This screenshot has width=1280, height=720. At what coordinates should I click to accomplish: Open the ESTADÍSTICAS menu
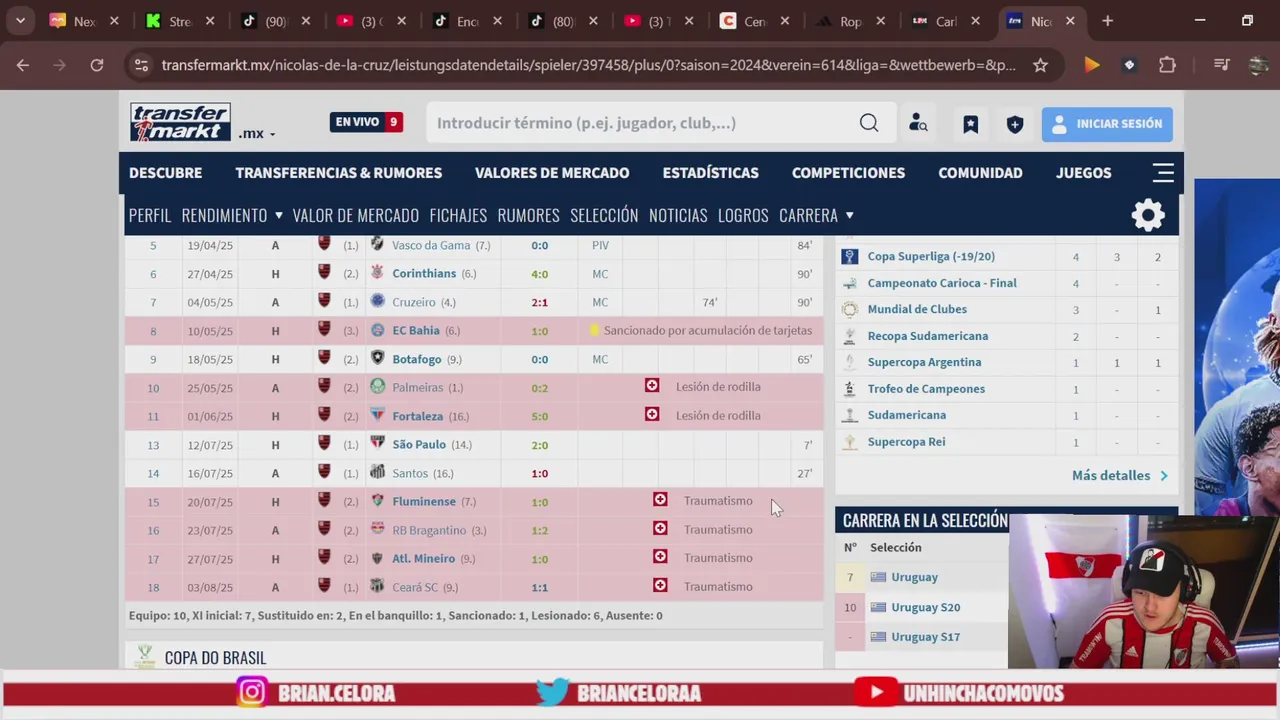tap(710, 173)
